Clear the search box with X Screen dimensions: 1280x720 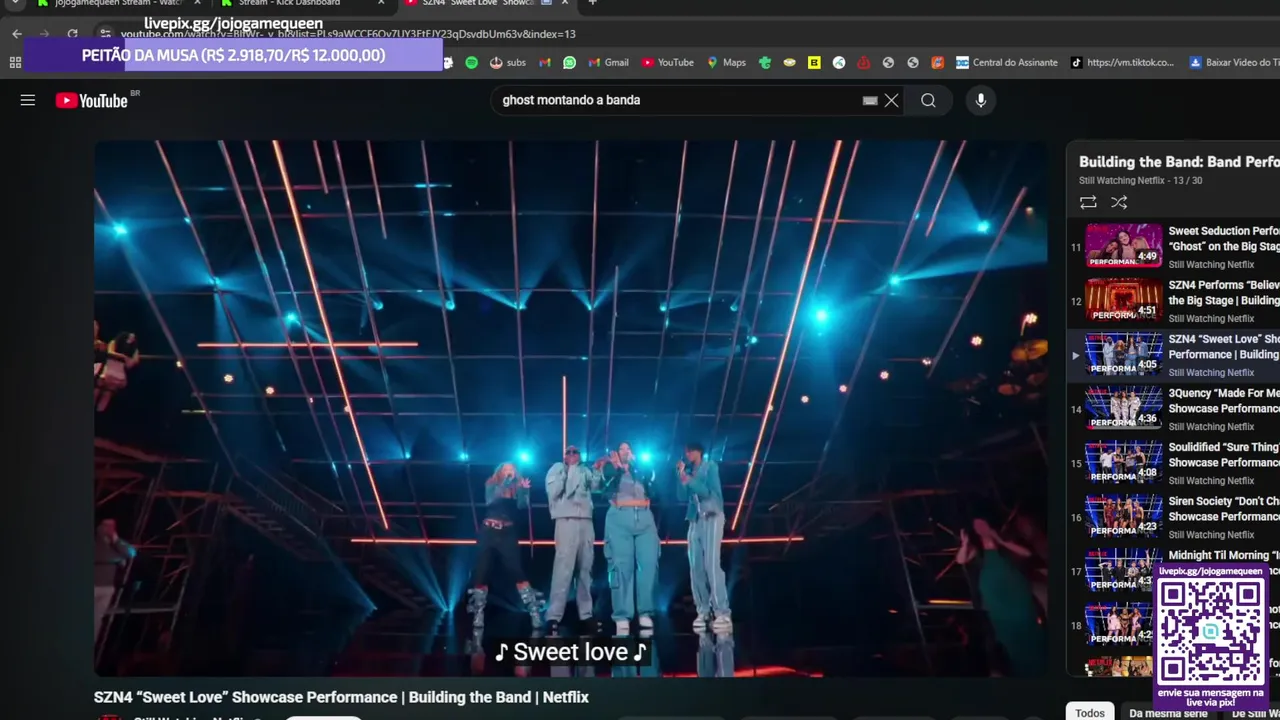(x=891, y=100)
